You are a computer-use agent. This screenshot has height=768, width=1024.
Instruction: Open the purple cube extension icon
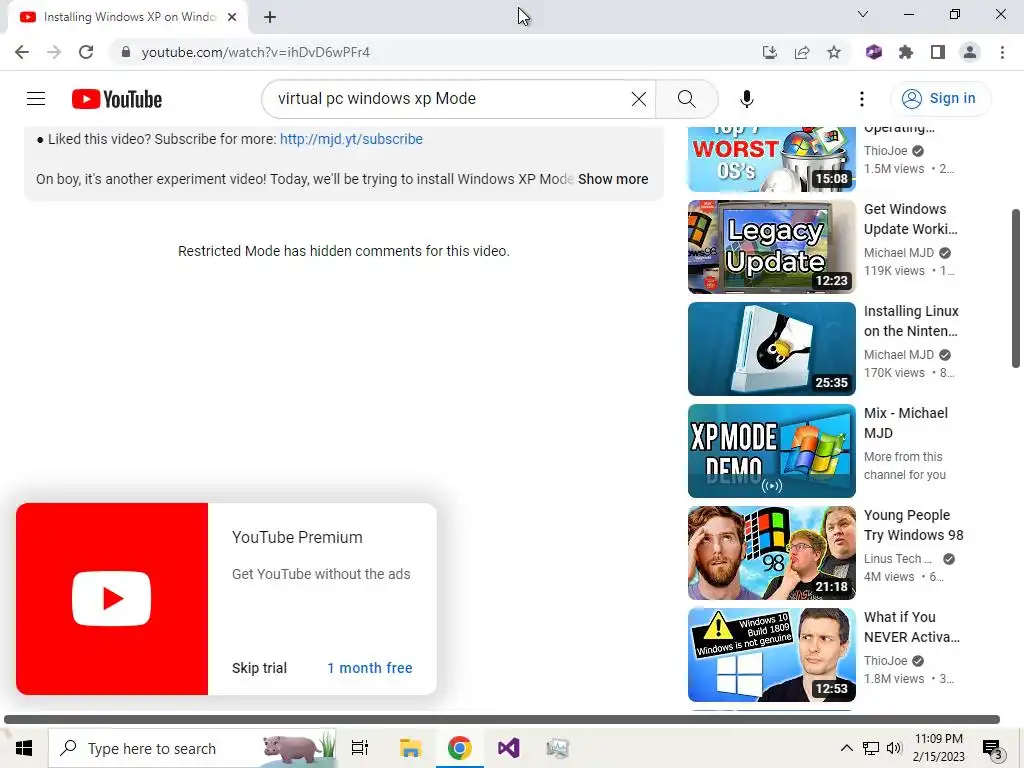874,52
